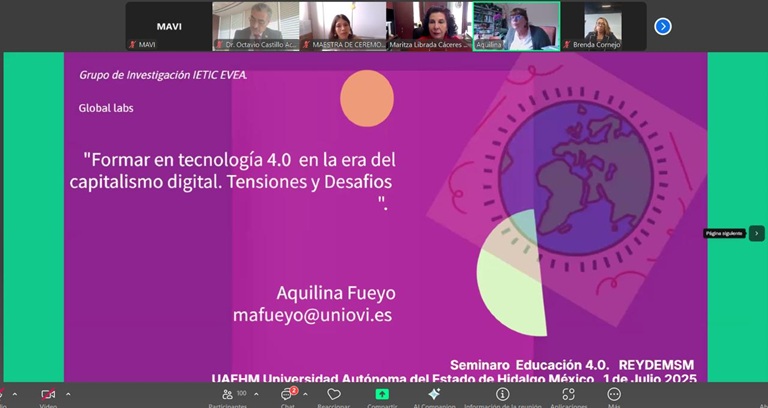Select Aquilina active speaker thumbnail

pyautogui.click(x=516, y=26)
